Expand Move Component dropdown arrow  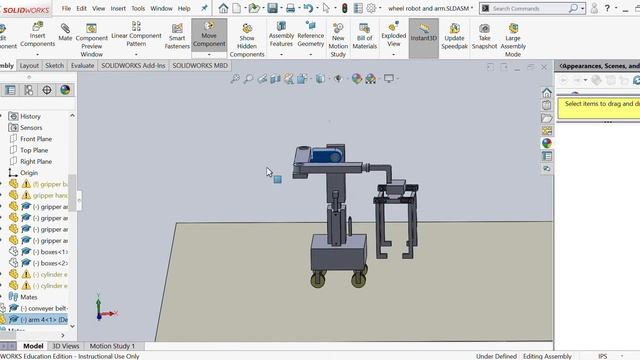click(x=209, y=54)
